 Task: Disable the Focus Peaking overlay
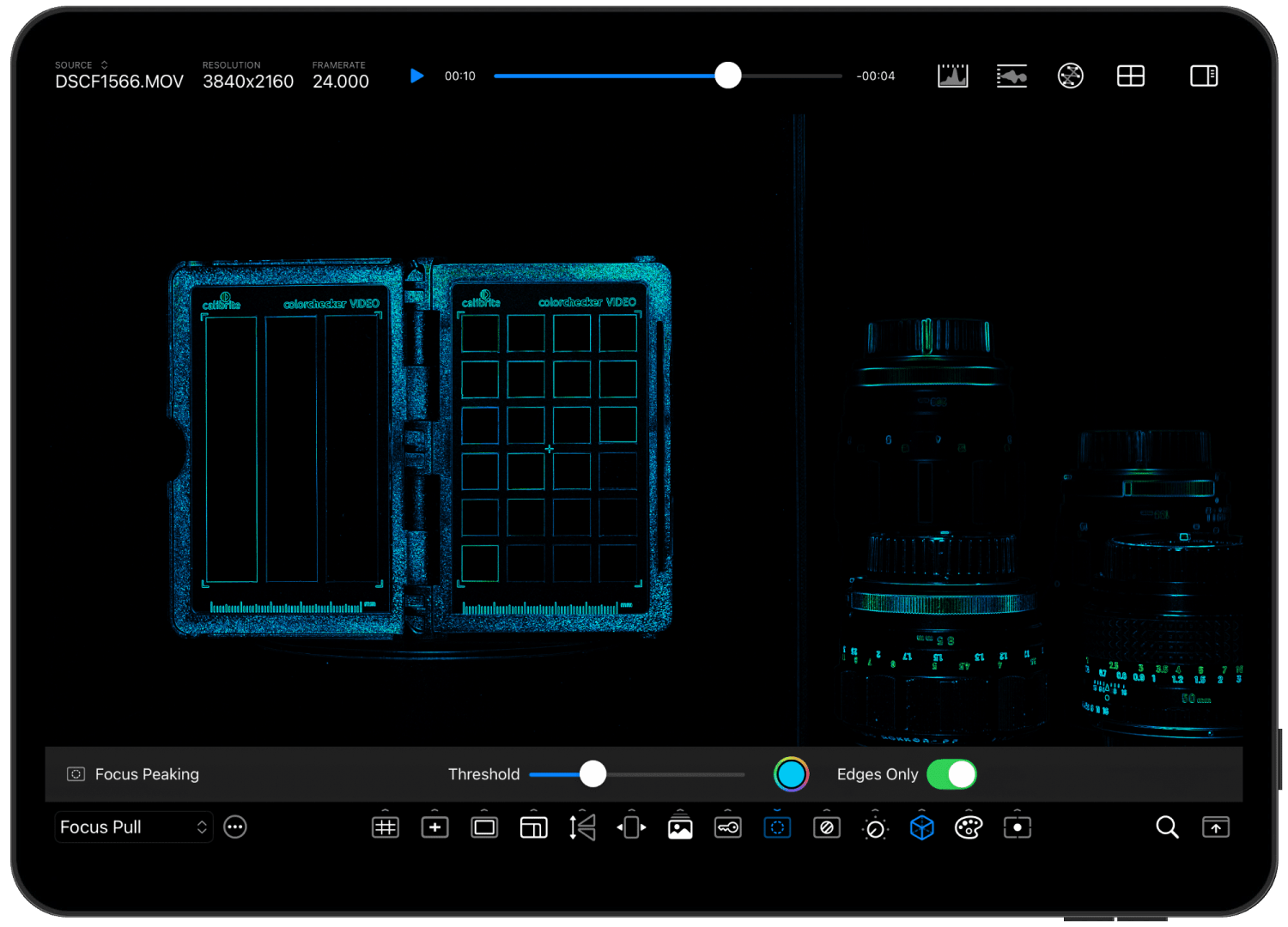point(777,827)
